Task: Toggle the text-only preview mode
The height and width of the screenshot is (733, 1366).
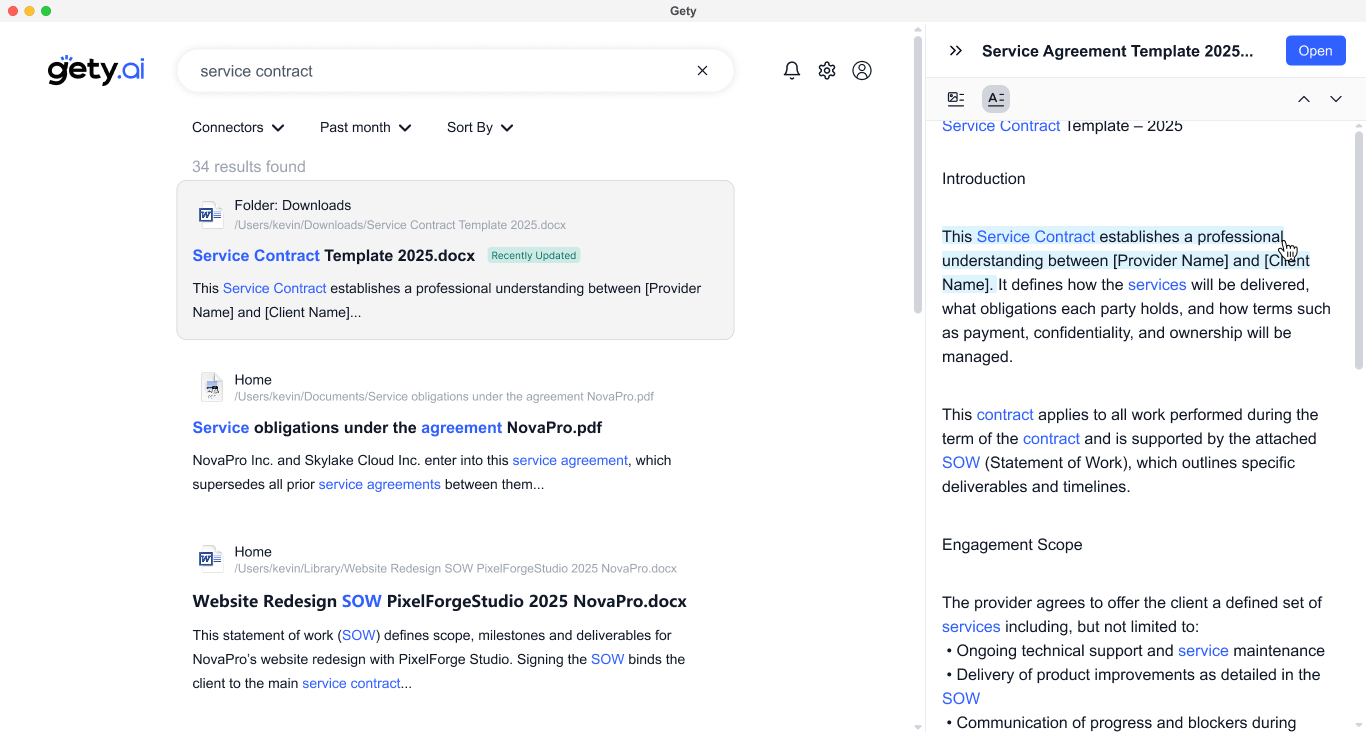Action: pos(995,99)
